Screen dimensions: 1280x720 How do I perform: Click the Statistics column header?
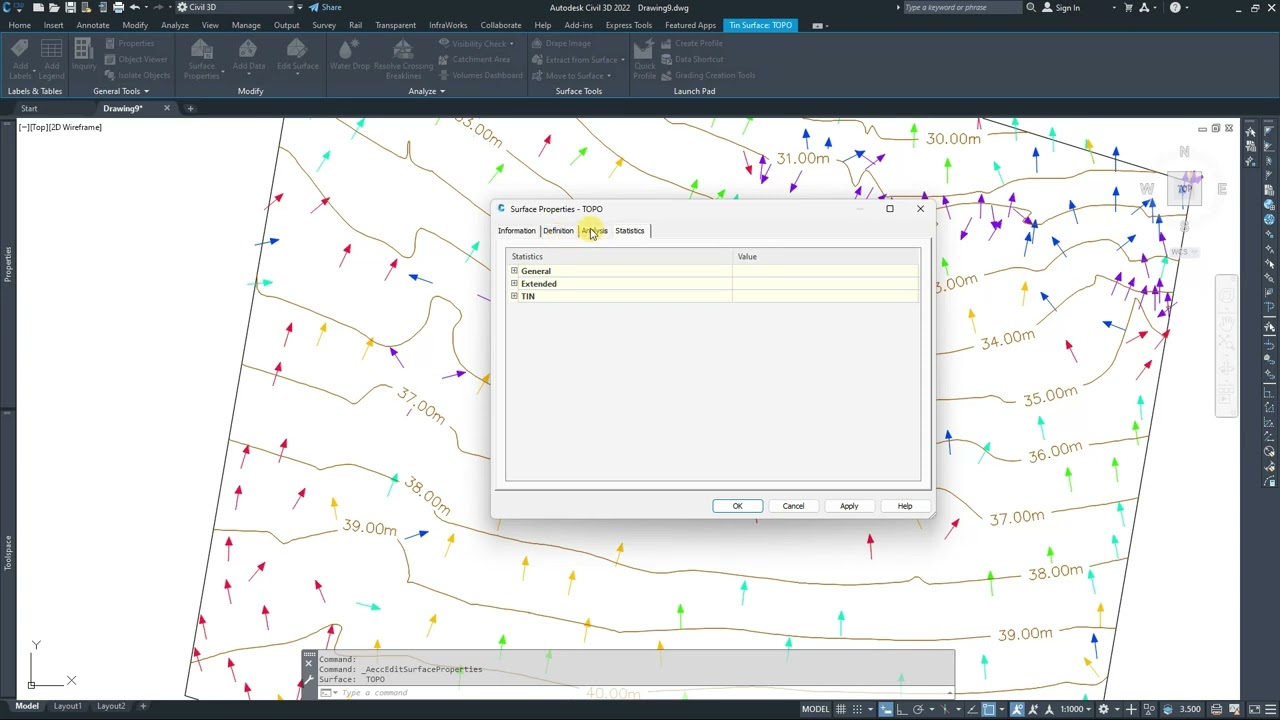(620, 257)
